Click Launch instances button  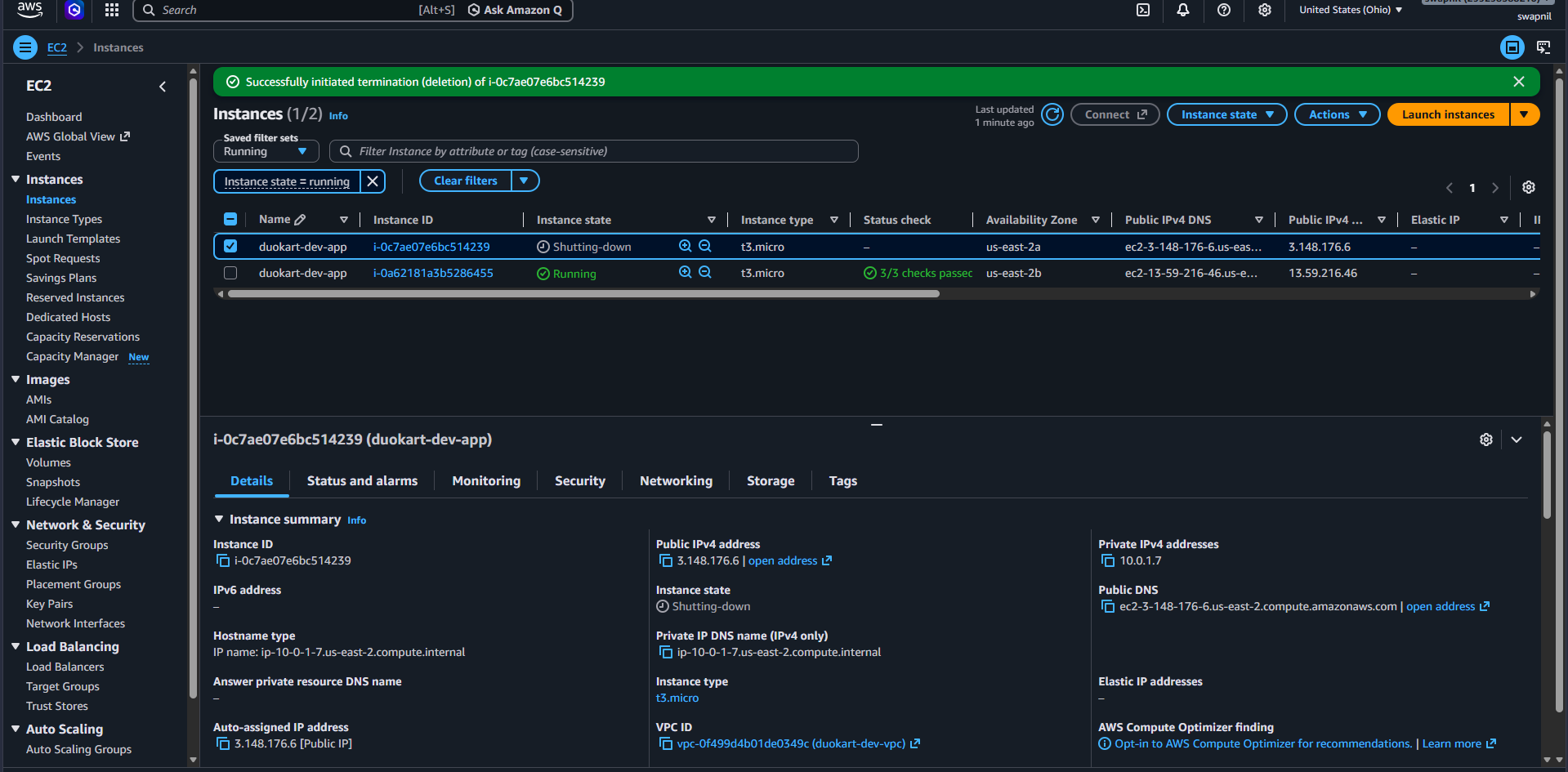click(1448, 114)
